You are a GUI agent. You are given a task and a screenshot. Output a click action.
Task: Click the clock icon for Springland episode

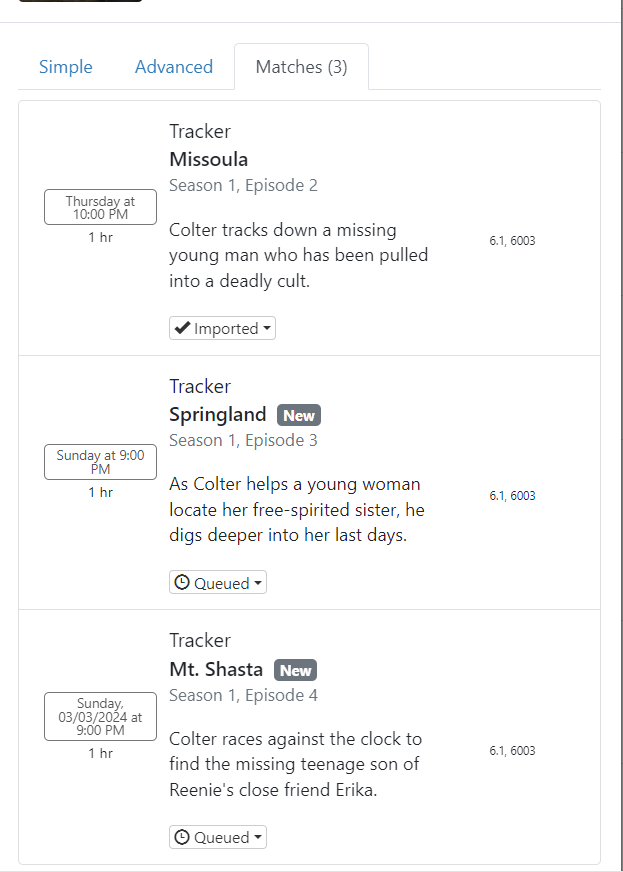click(182, 583)
